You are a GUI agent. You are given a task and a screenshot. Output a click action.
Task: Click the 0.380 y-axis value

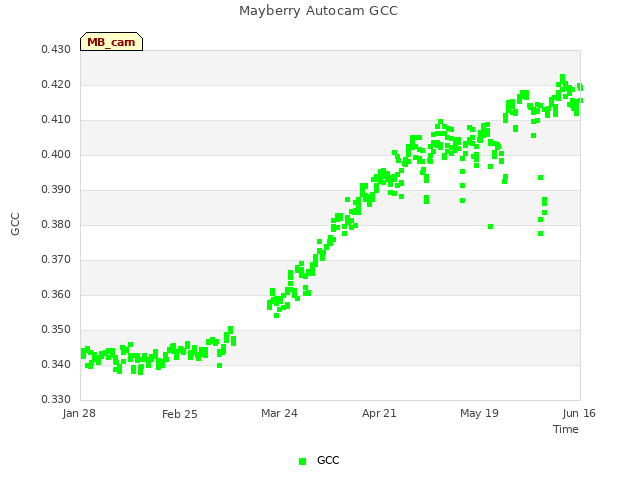pos(56,224)
